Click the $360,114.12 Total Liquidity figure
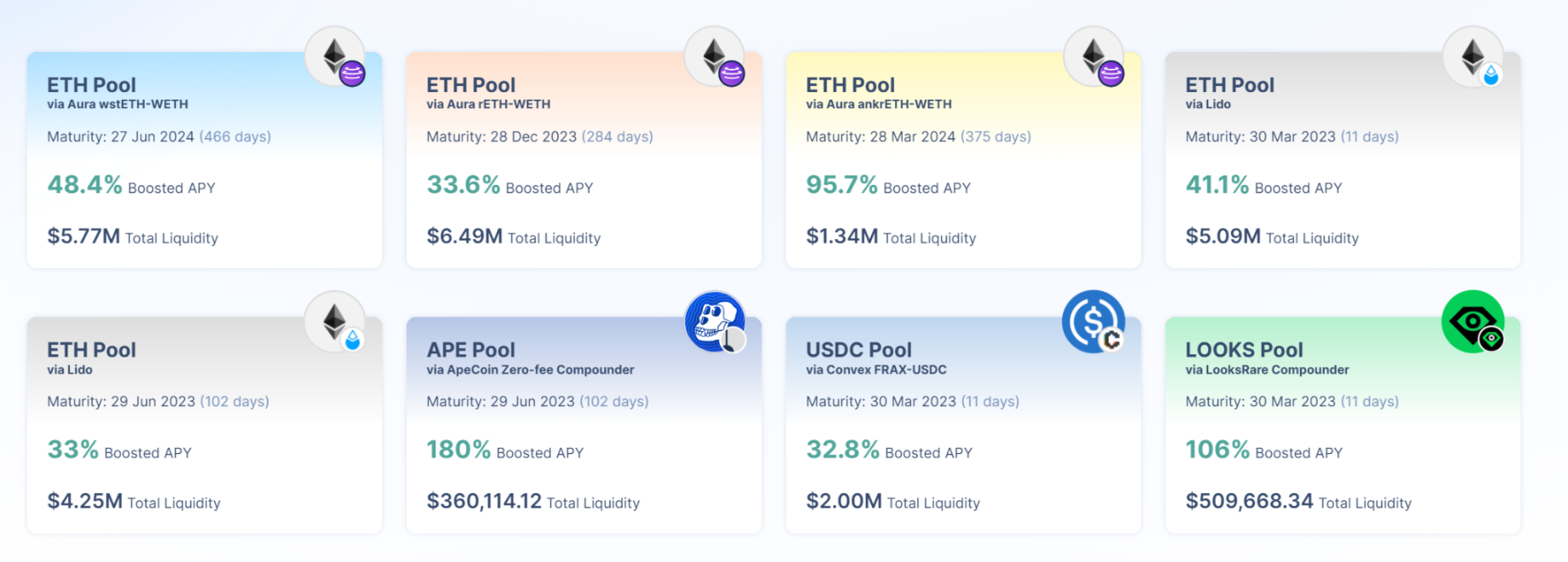Screen dimensions: 1568x562 tap(484, 502)
